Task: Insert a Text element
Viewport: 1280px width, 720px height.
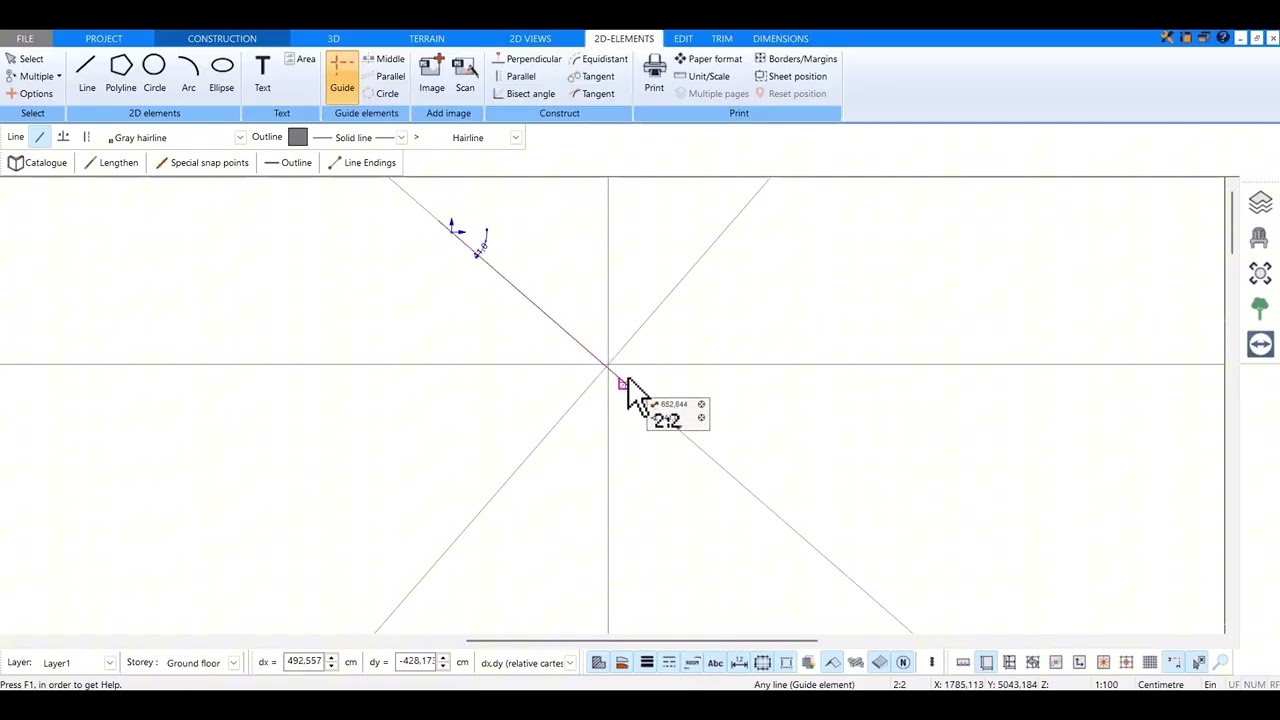Action: (x=262, y=74)
